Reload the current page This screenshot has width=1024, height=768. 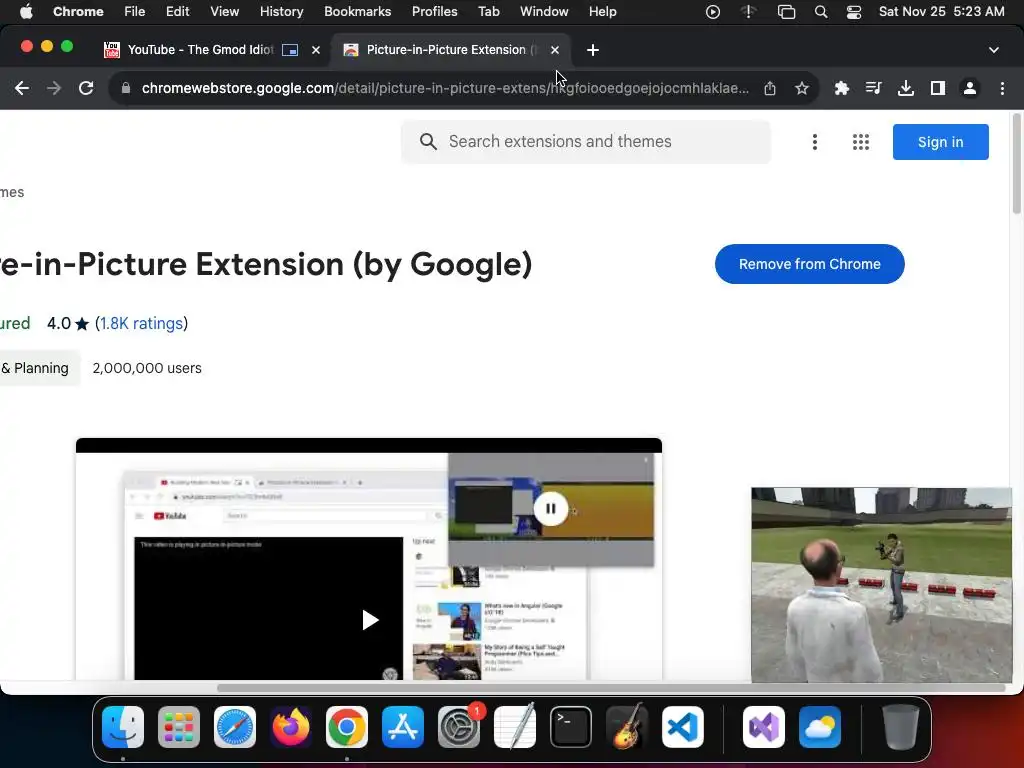click(x=86, y=88)
